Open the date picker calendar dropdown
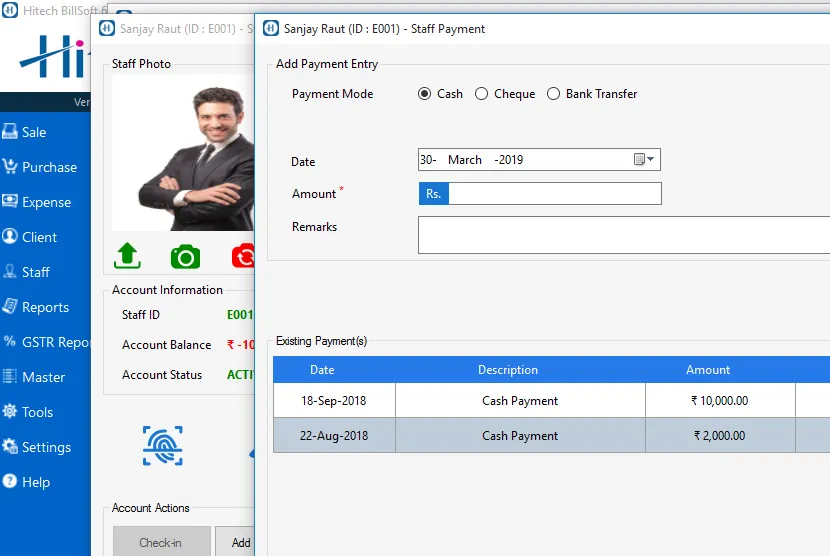The height and width of the screenshot is (556, 830). (x=645, y=160)
